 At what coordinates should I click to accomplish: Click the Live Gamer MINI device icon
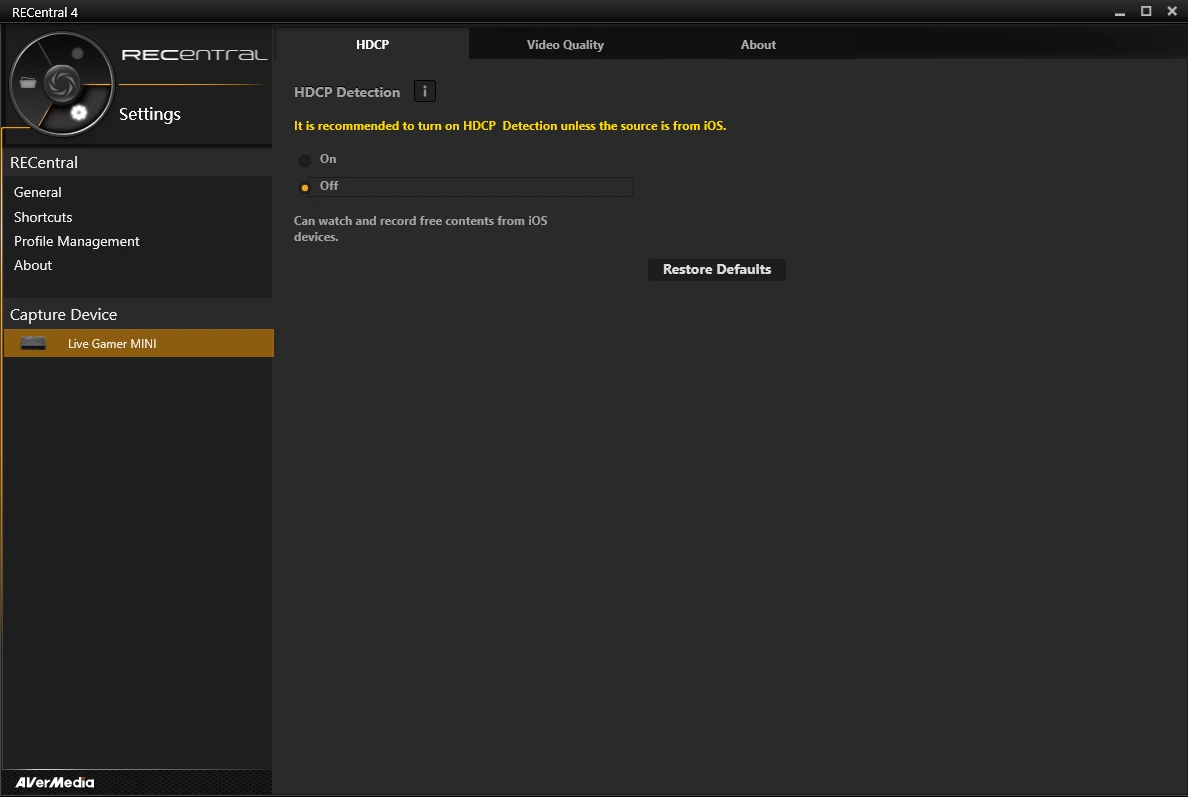pos(33,344)
